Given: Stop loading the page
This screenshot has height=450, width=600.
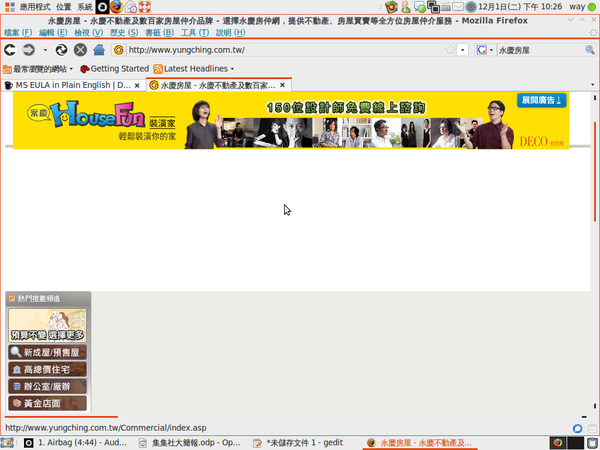Looking at the screenshot, I should click(x=80, y=50).
